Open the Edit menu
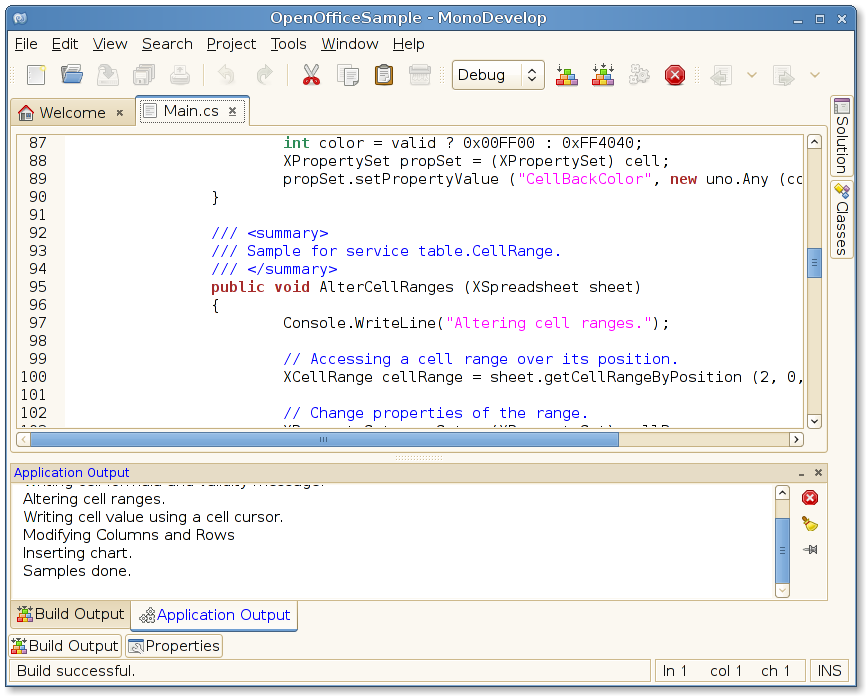The height and width of the screenshot is (696, 866). [65, 44]
